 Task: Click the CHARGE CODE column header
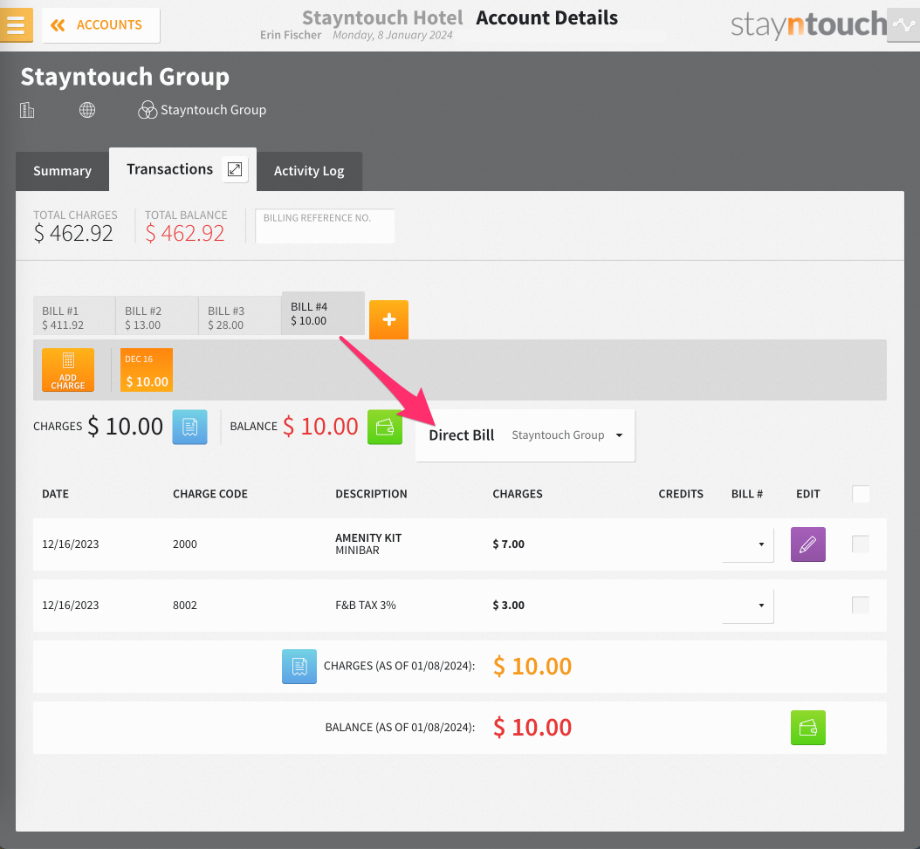click(210, 494)
